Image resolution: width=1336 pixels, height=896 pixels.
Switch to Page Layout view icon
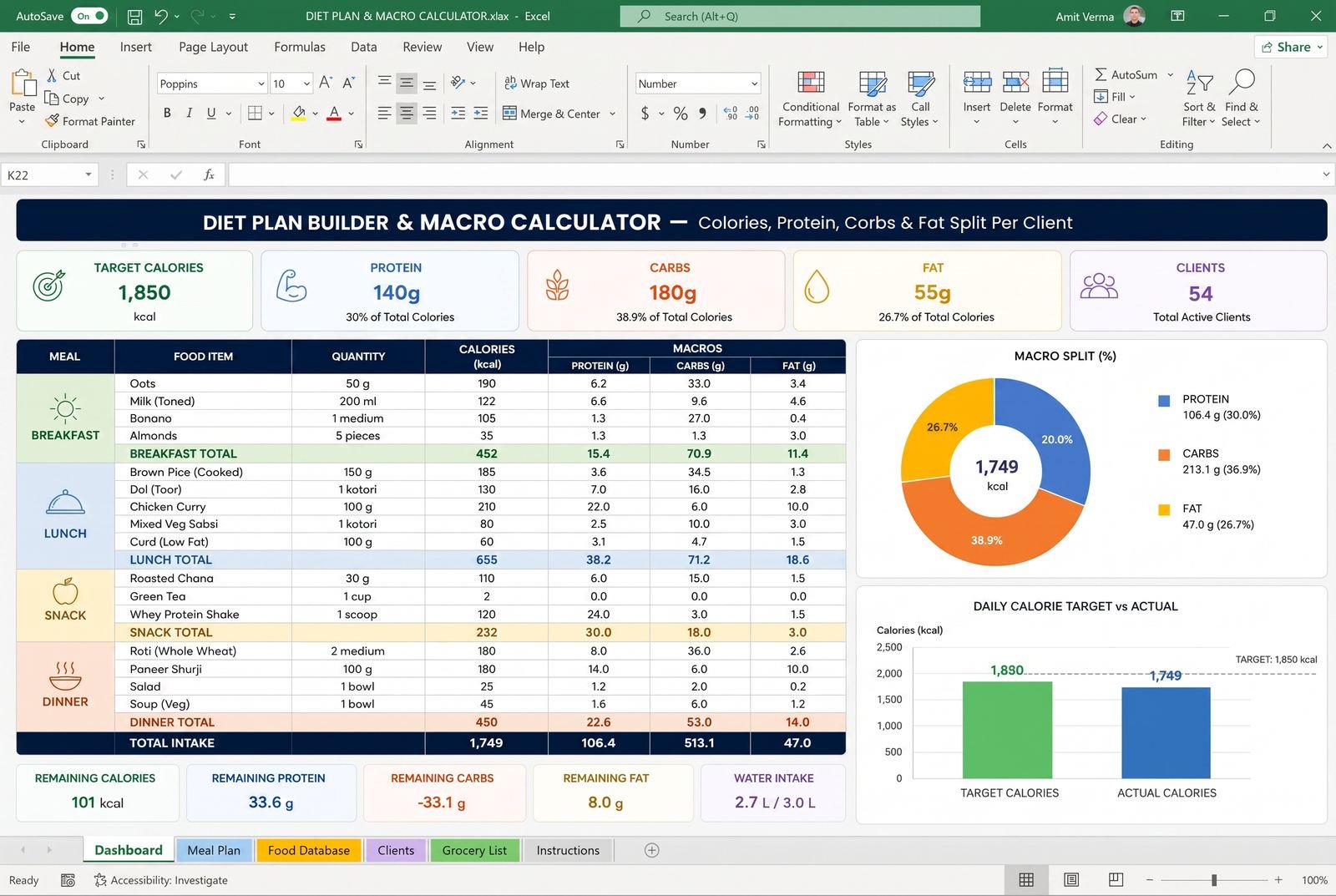click(1071, 879)
